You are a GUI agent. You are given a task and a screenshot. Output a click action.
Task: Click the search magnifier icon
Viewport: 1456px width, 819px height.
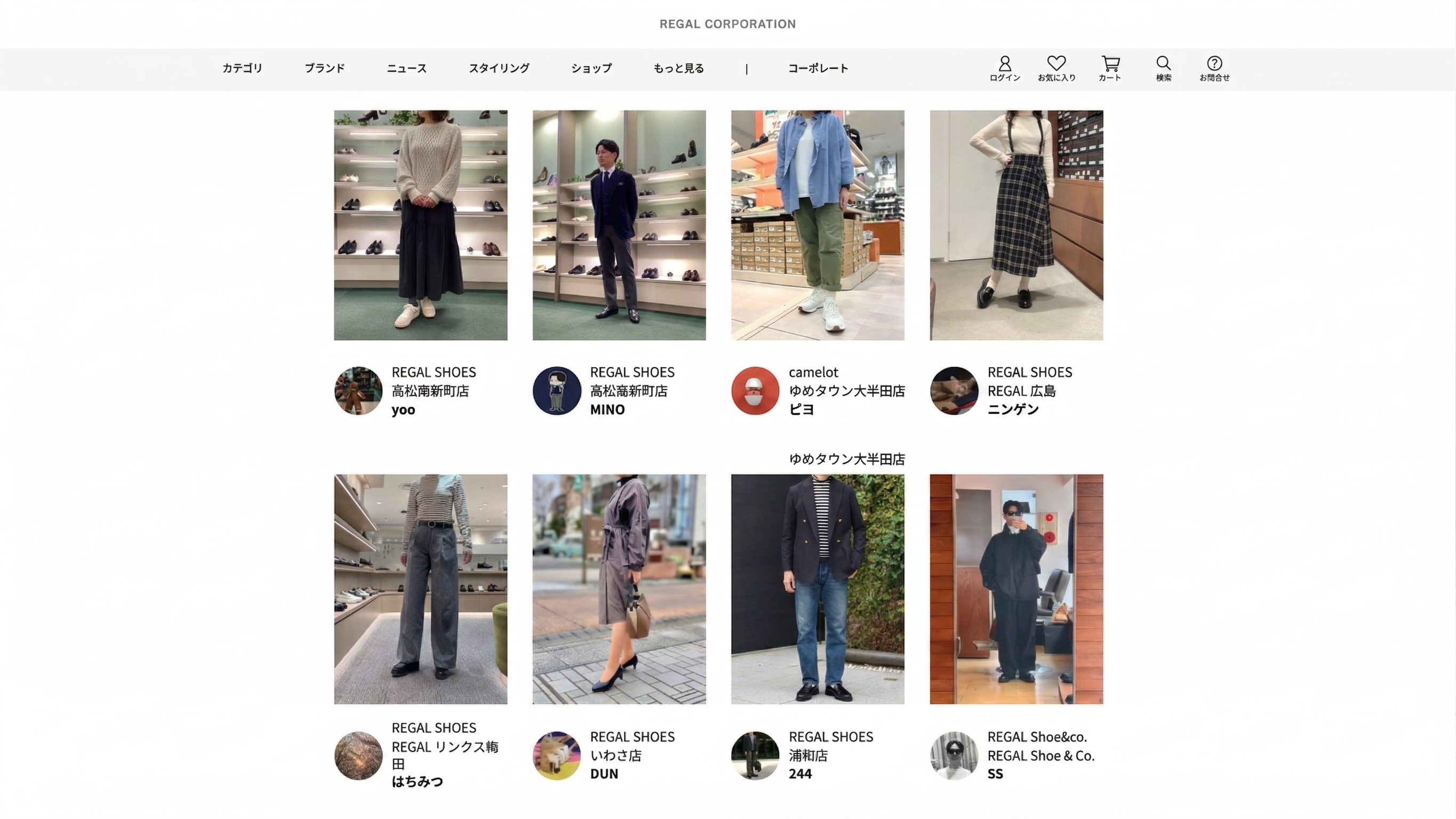(x=1163, y=63)
